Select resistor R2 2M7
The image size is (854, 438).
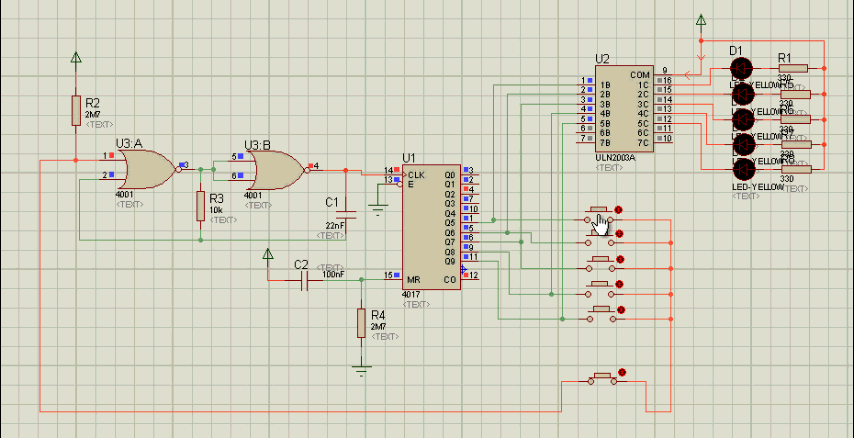(76, 111)
